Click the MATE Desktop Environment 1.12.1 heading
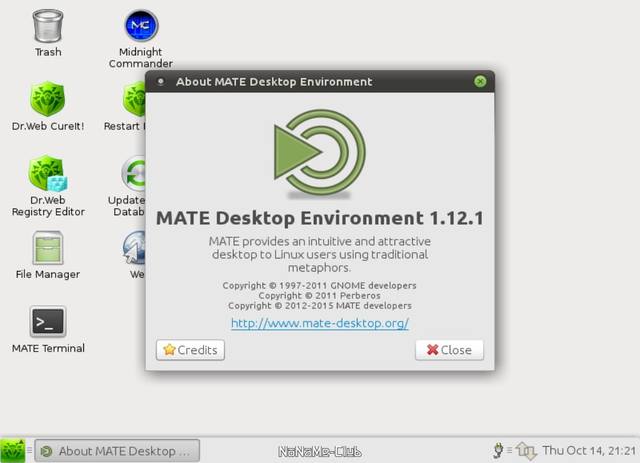The height and width of the screenshot is (463, 640). 320,218
